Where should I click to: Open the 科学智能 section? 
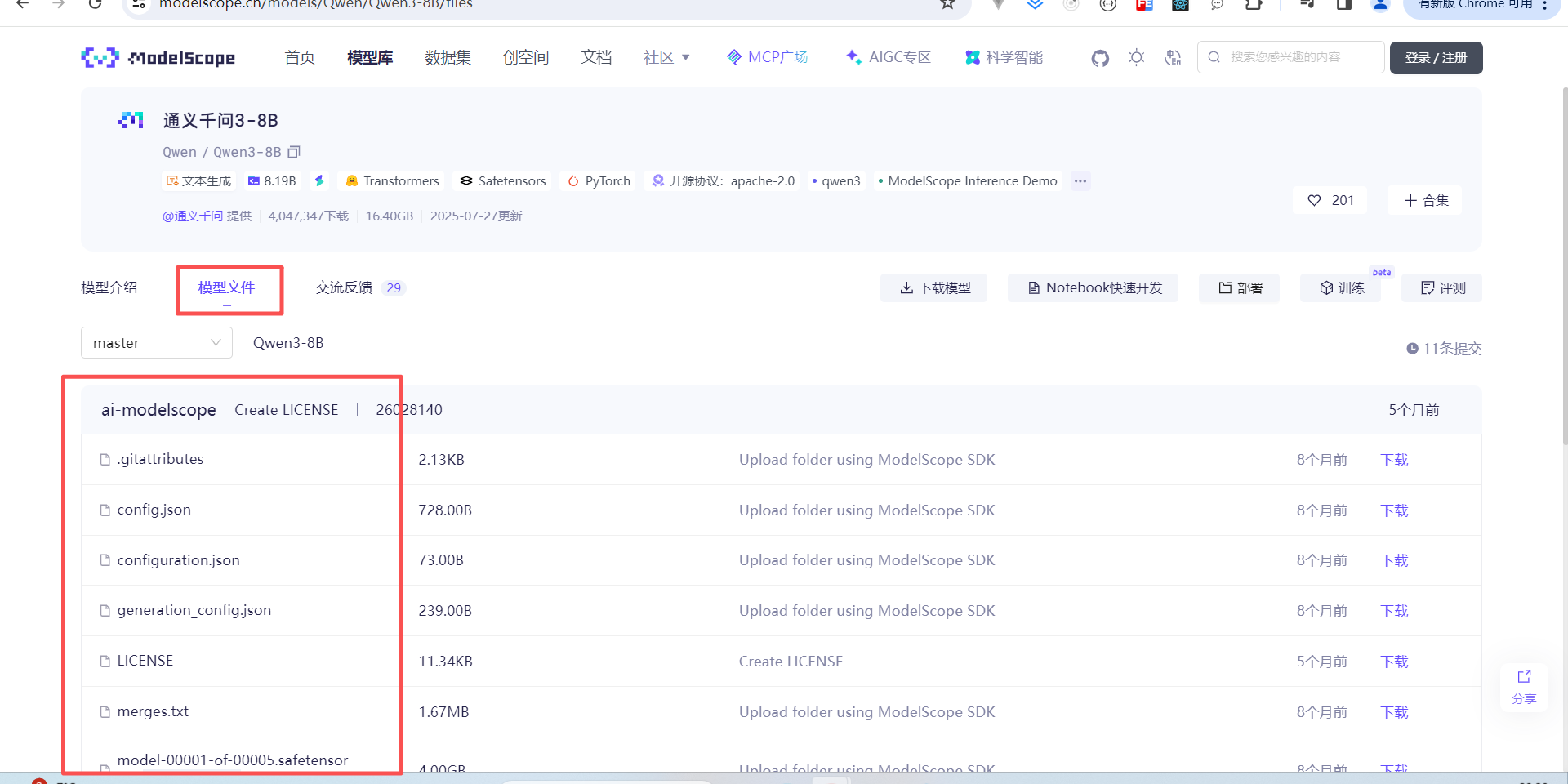click(1004, 57)
